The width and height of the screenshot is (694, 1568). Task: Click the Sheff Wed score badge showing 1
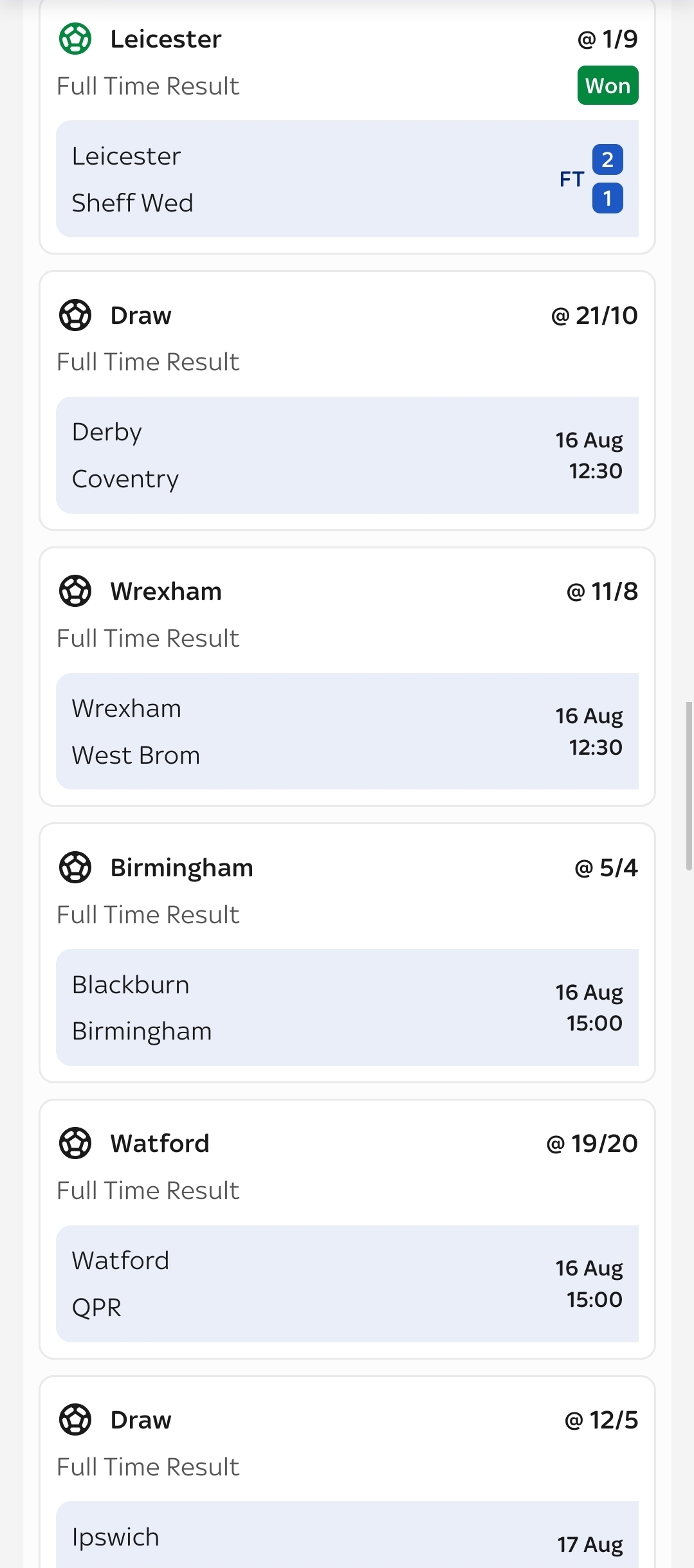(x=608, y=198)
